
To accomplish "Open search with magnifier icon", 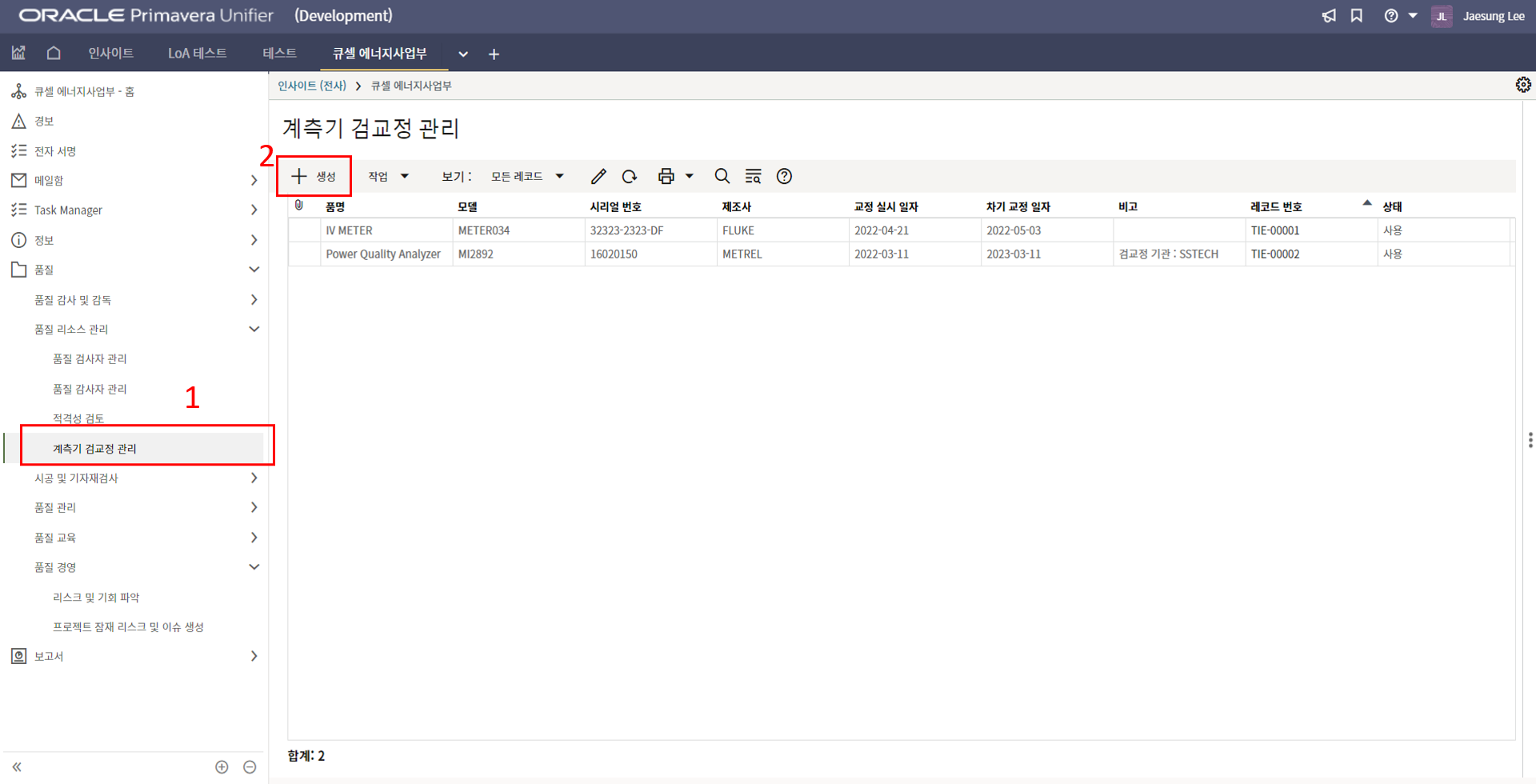I will (722, 177).
